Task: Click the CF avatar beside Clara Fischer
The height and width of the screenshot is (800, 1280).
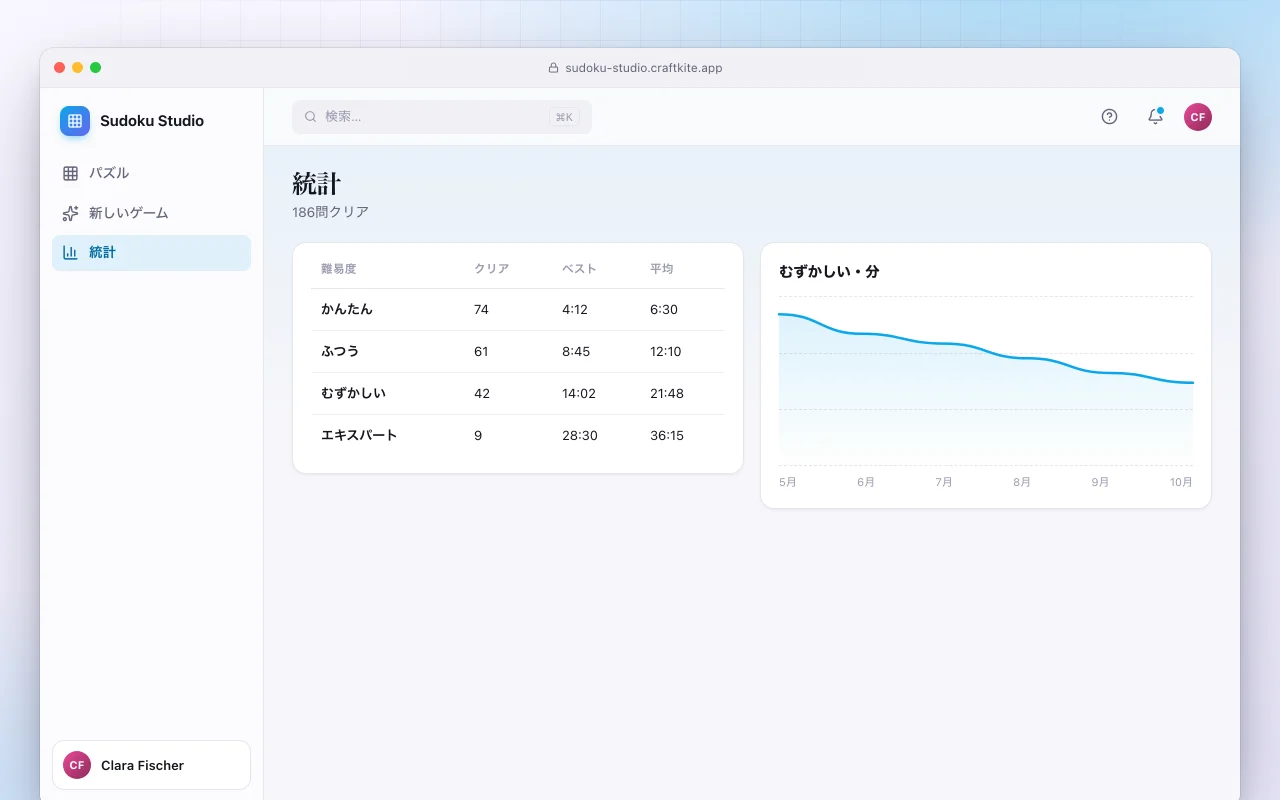Action: tap(77, 765)
